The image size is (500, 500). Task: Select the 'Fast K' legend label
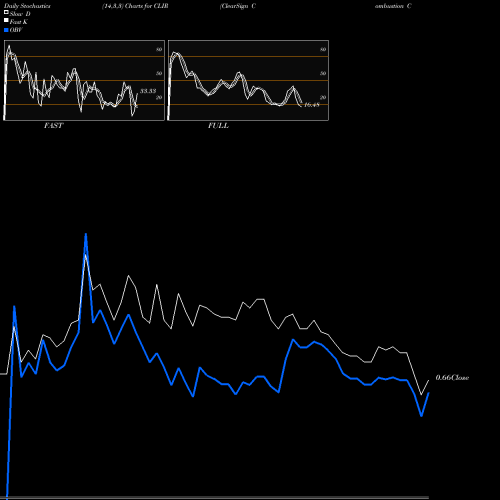click(19, 22)
